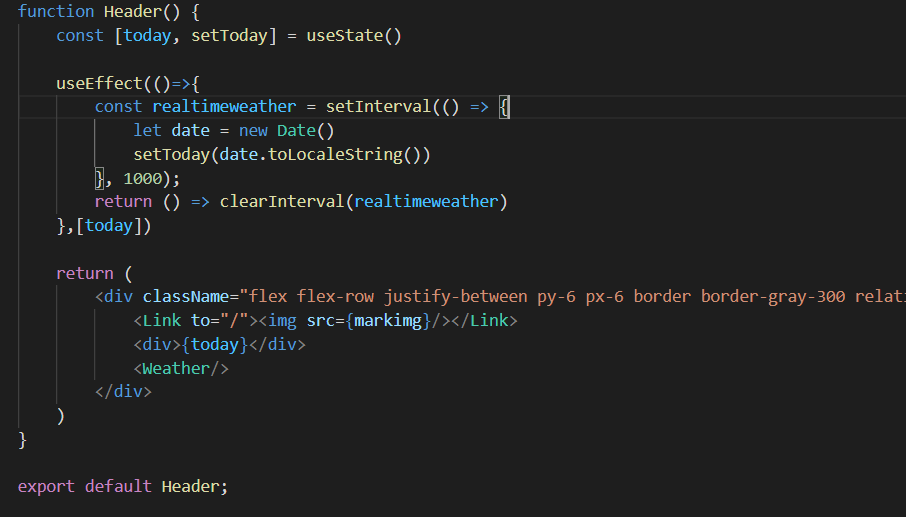Click the 'new' keyword
Viewport: 906px width, 517px height.
(x=253, y=131)
